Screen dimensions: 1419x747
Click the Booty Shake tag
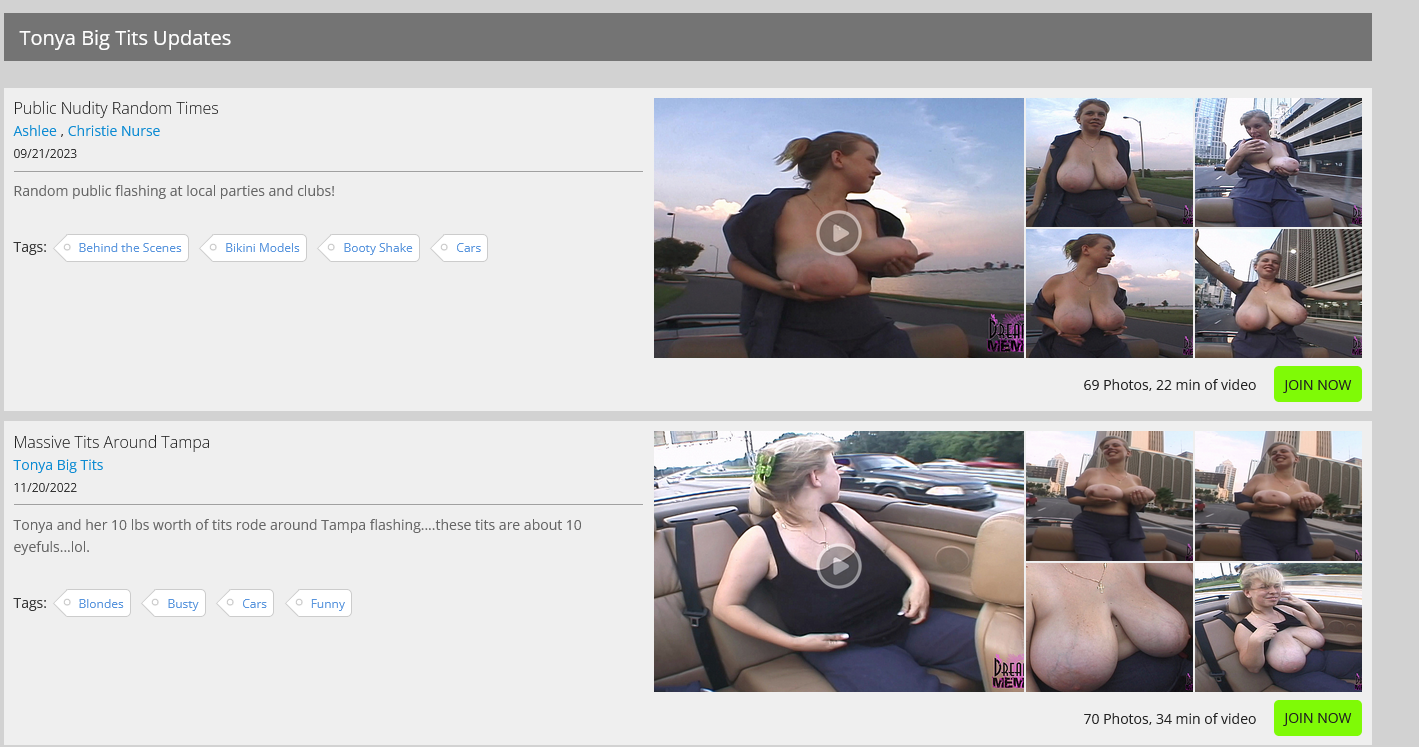(377, 248)
